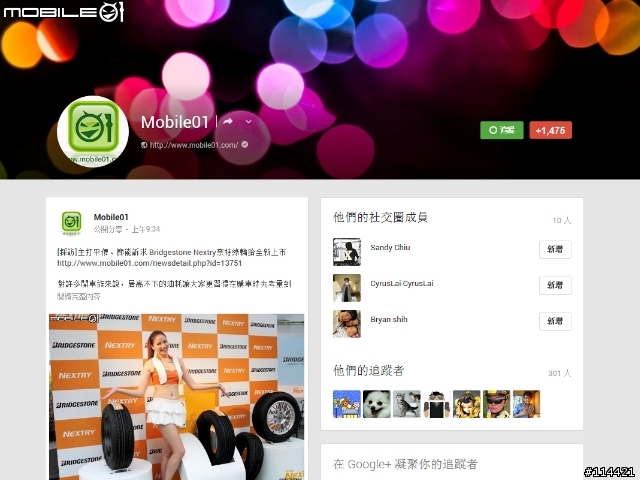
Task: Click CyrusLai's profile picture
Action: pyautogui.click(x=347, y=288)
